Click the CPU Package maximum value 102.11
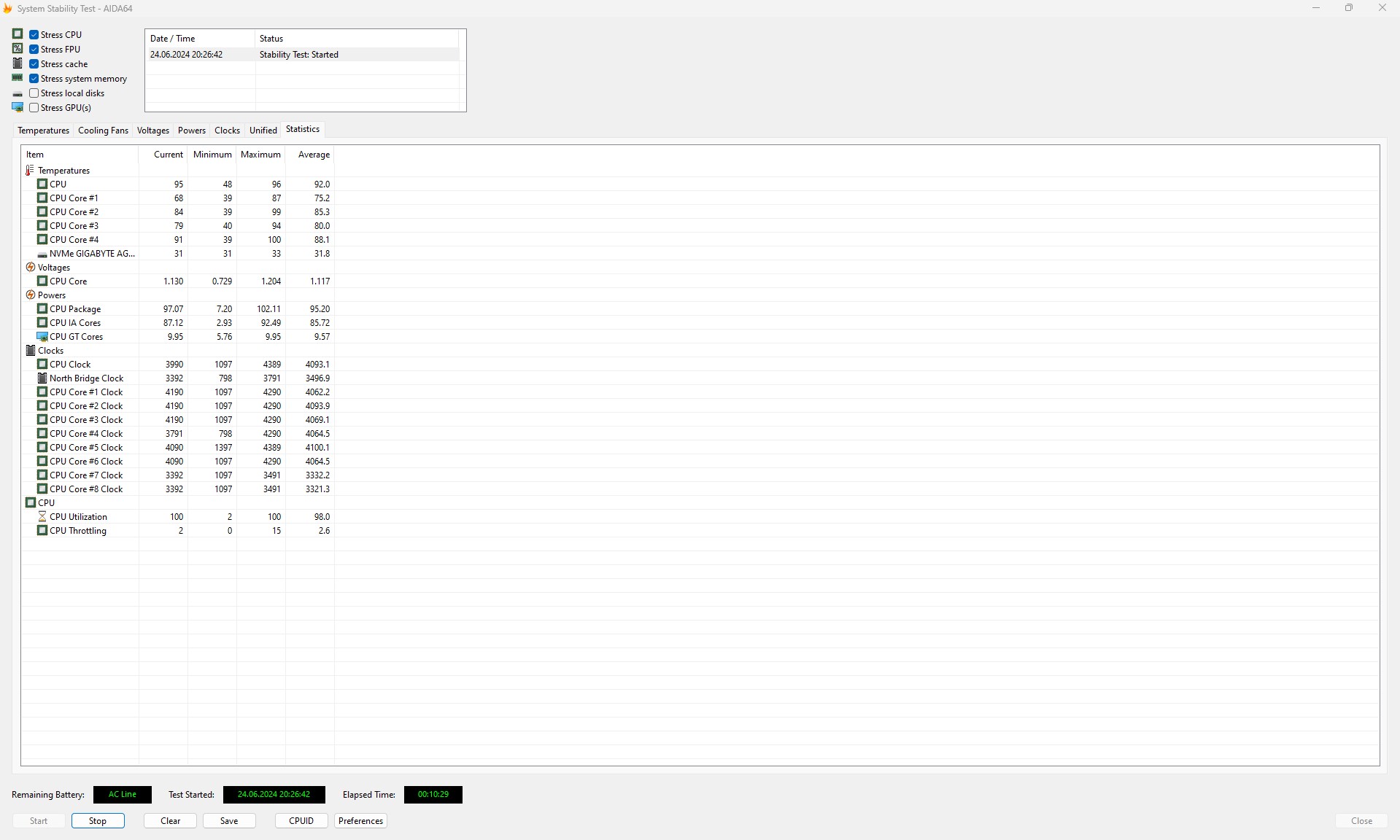Viewport: 1400px width, 840px height. click(x=268, y=309)
